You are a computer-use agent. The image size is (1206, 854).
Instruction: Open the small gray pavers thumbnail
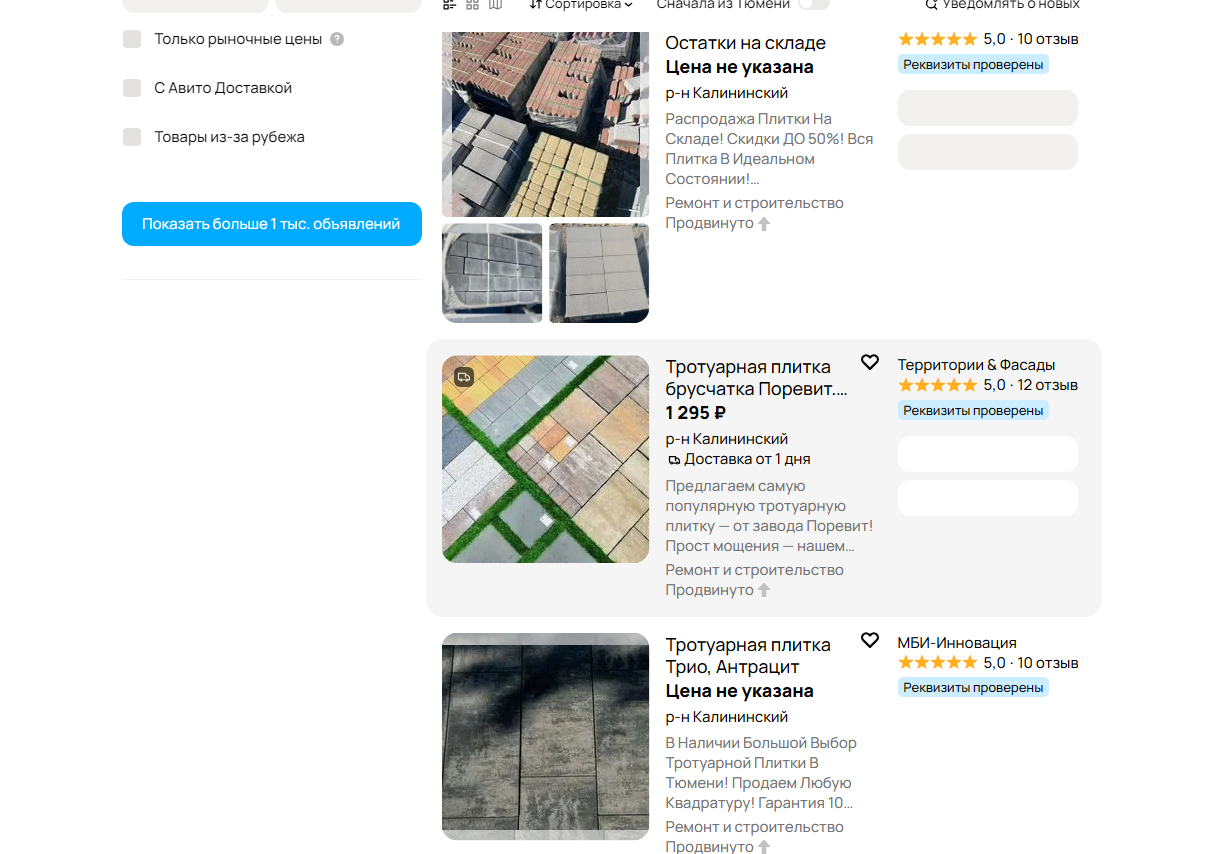[x=492, y=273]
